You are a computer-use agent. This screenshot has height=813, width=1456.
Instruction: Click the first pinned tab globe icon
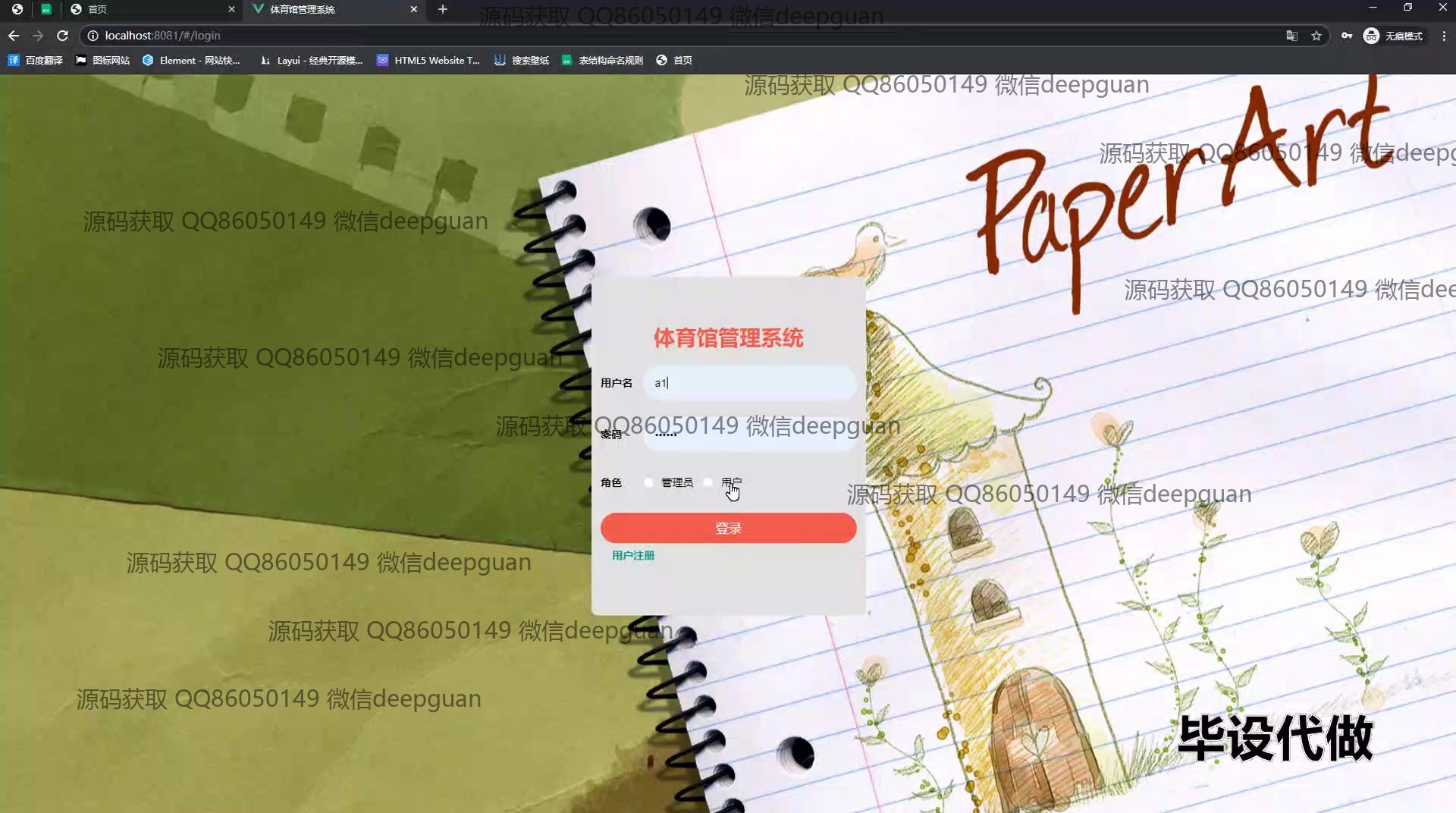point(17,9)
